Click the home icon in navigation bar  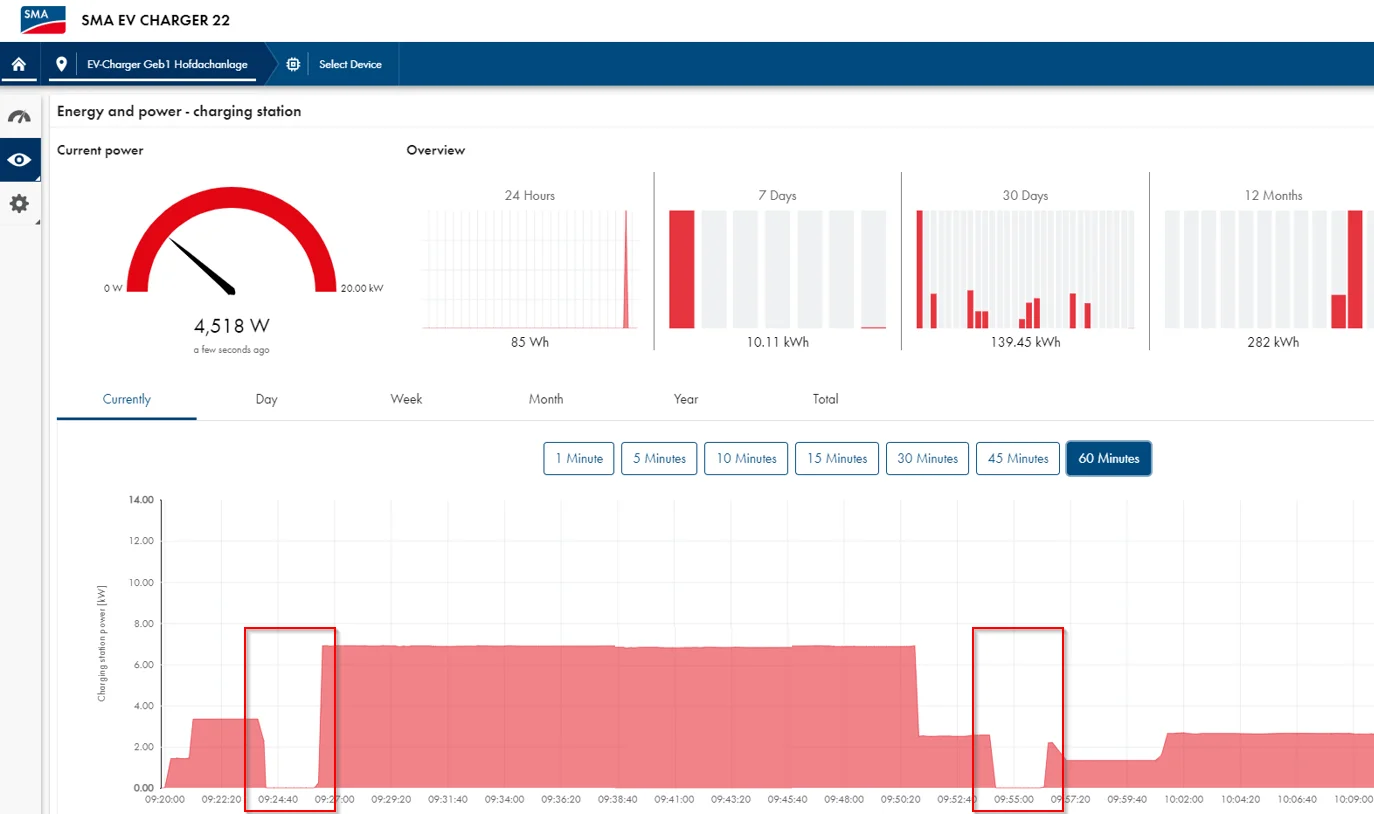18,64
